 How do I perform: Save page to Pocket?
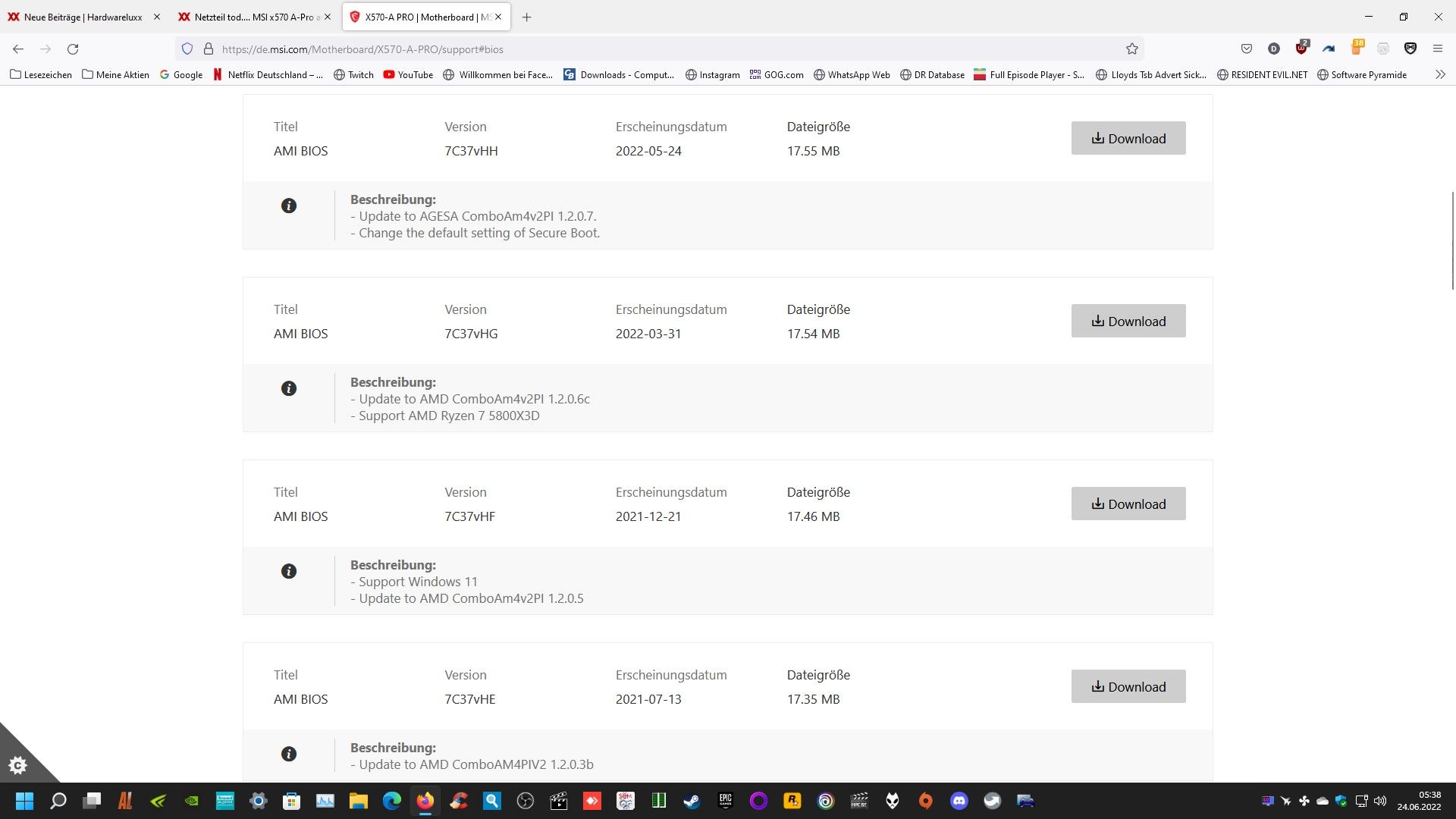1246,49
